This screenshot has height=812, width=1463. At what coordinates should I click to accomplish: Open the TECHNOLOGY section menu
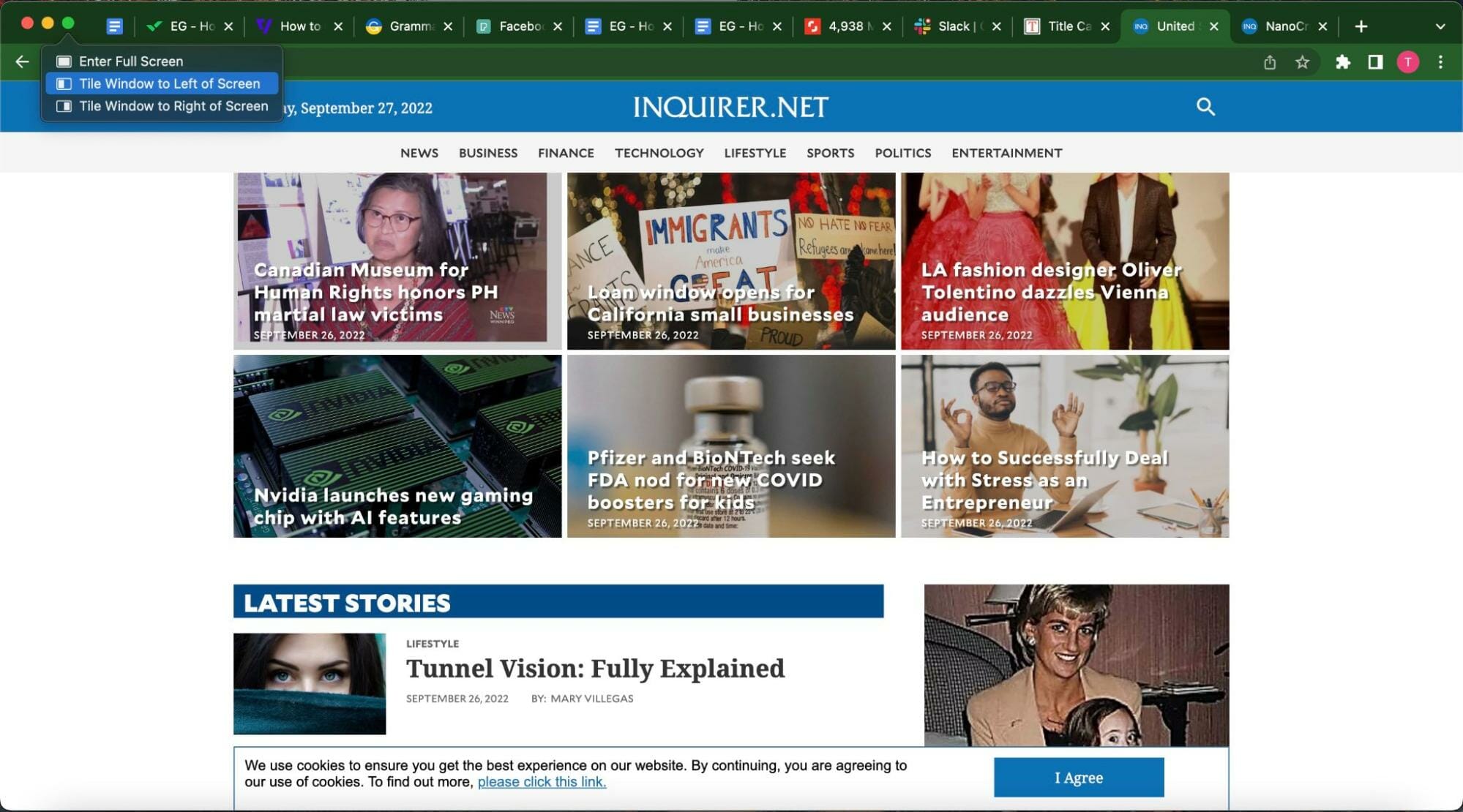click(x=659, y=153)
